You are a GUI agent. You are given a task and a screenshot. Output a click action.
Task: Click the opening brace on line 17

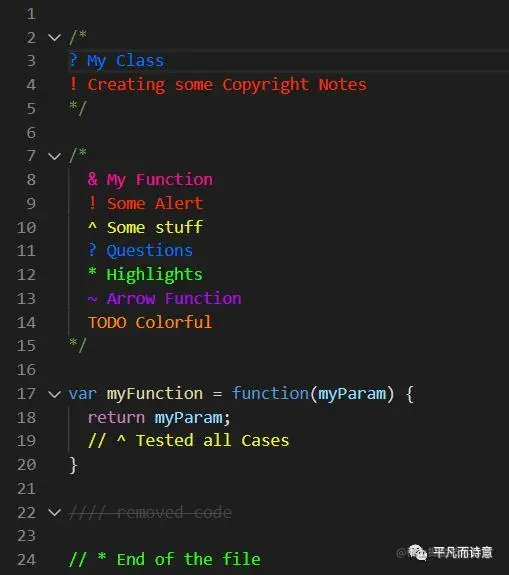click(410, 394)
